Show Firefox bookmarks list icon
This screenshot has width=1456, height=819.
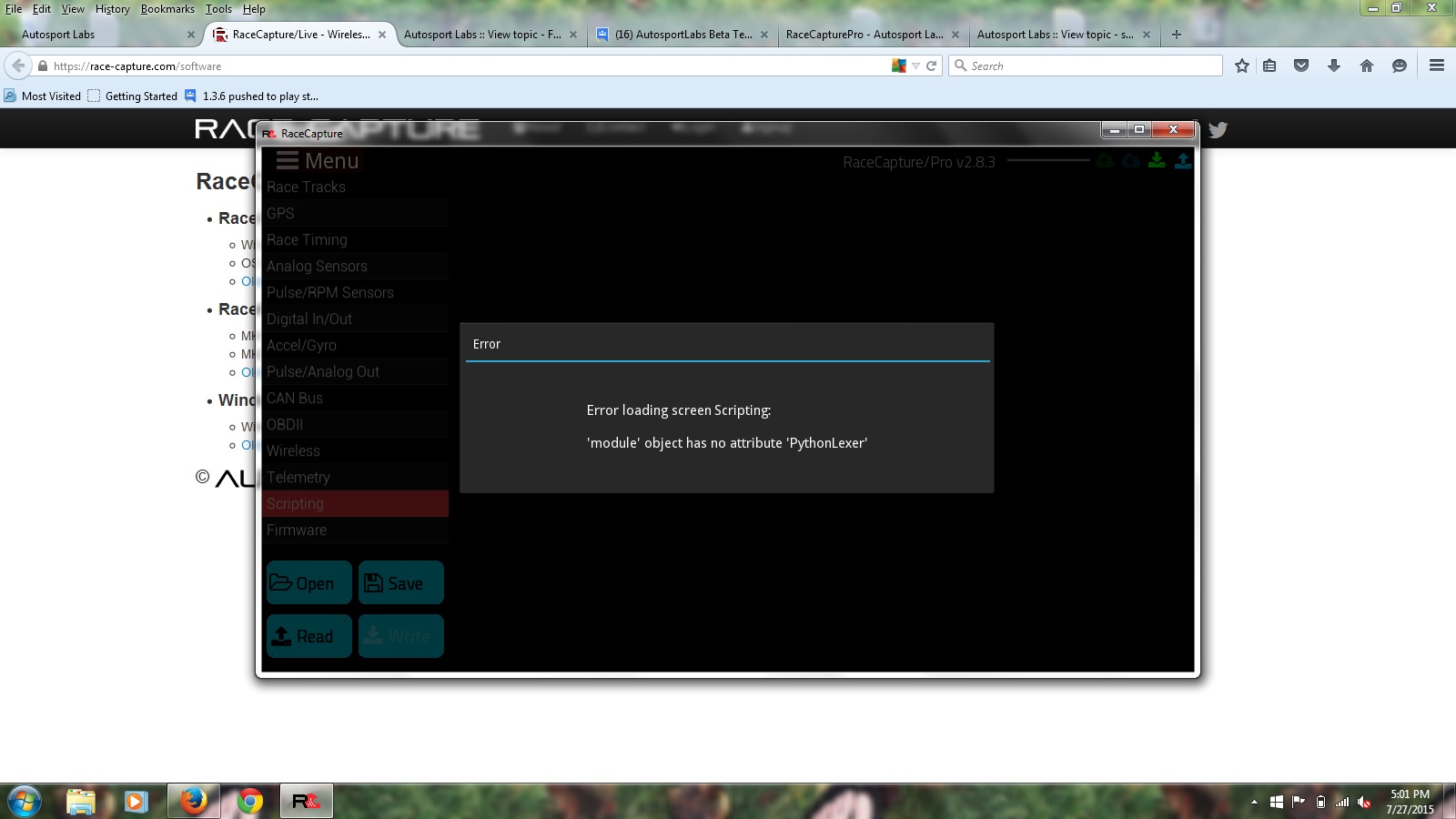(1269, 66)
